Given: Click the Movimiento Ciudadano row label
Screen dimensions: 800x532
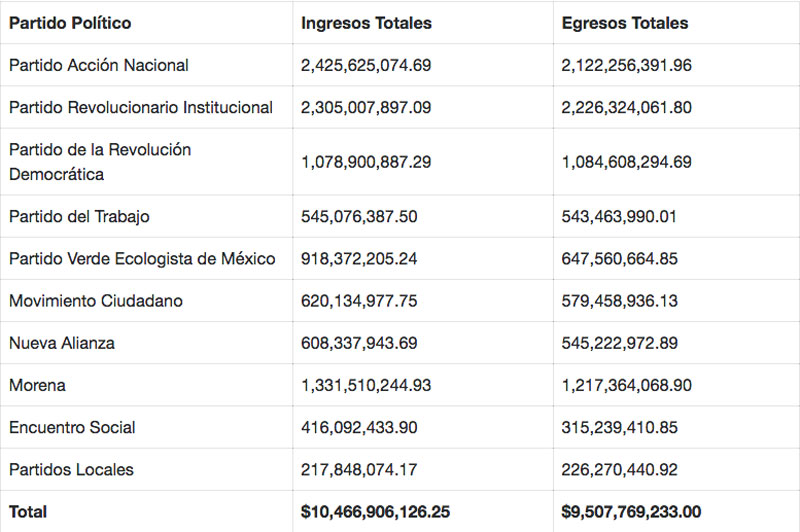Looking at the screenshot, I should click(x=96, y=301).
